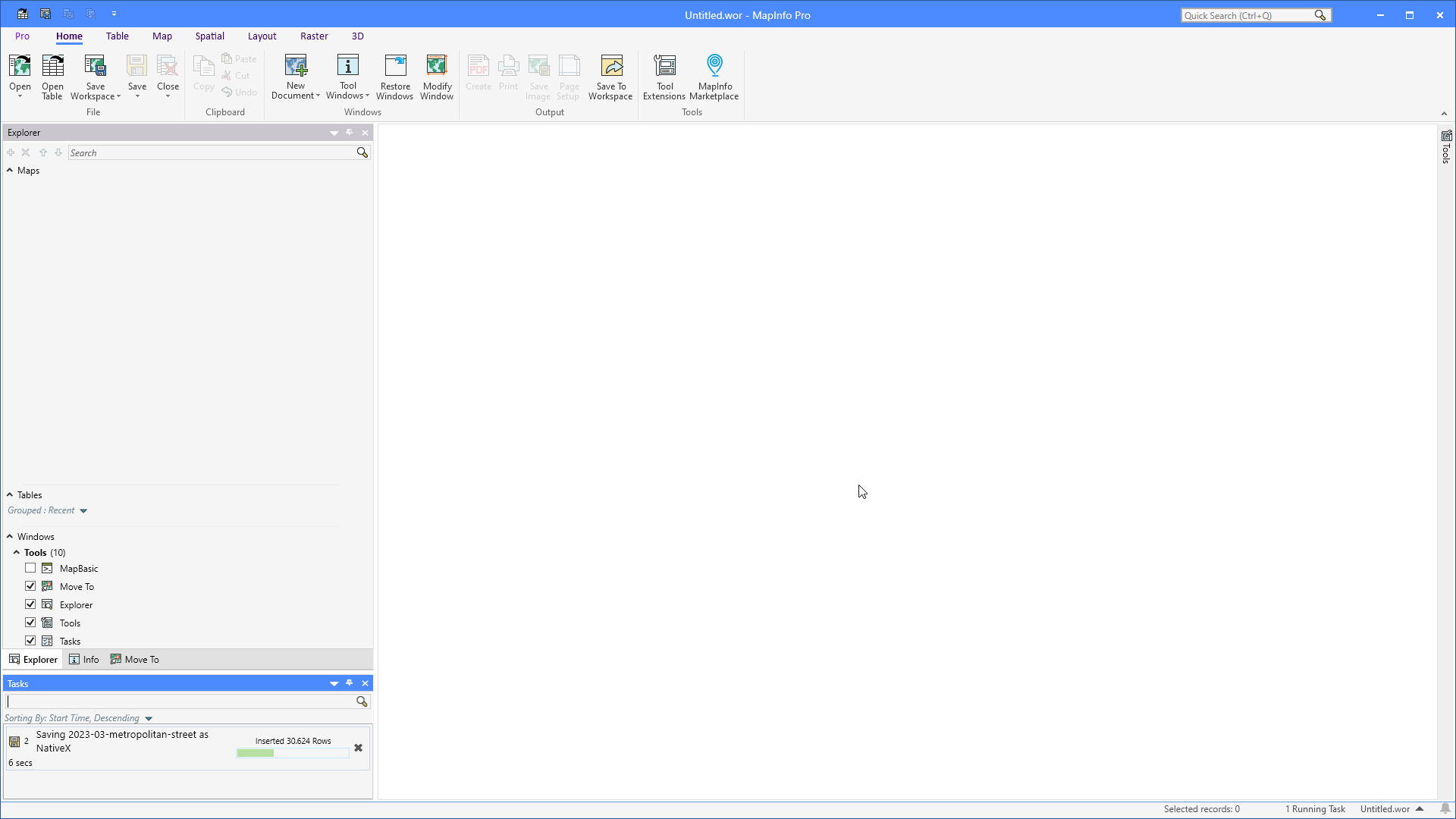
Task: Open the Tool Extensions window
Action: tap(664, 77)
